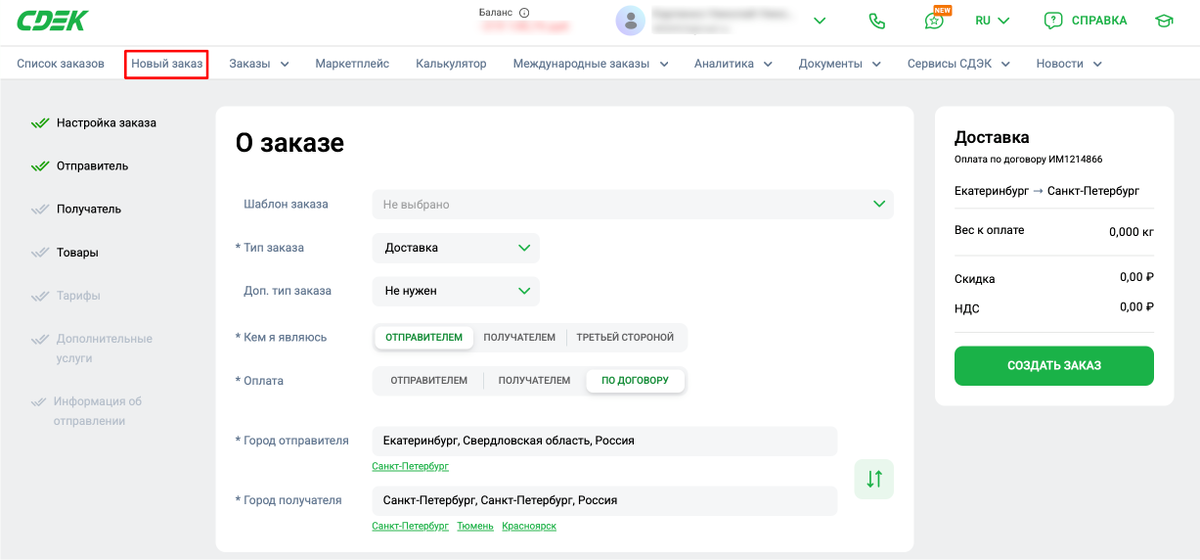Choose Санкт-Петербург suggestion under recipient city
Image resolution: width=1200 pixels, height=560 pixels.
click(x=410, y=526)
